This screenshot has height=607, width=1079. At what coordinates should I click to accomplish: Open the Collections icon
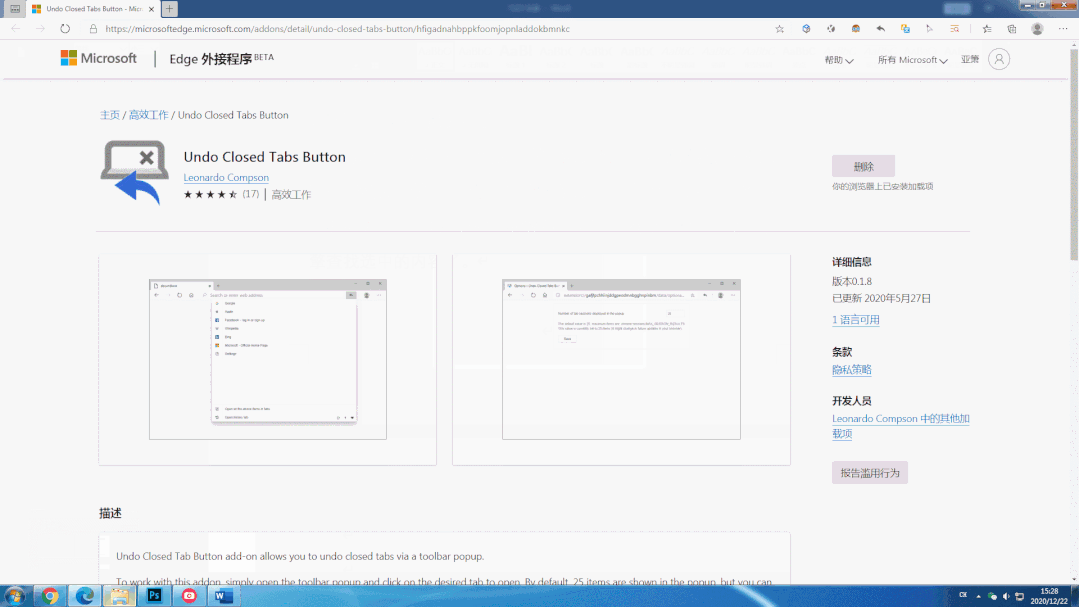[x=1012, y=29]
